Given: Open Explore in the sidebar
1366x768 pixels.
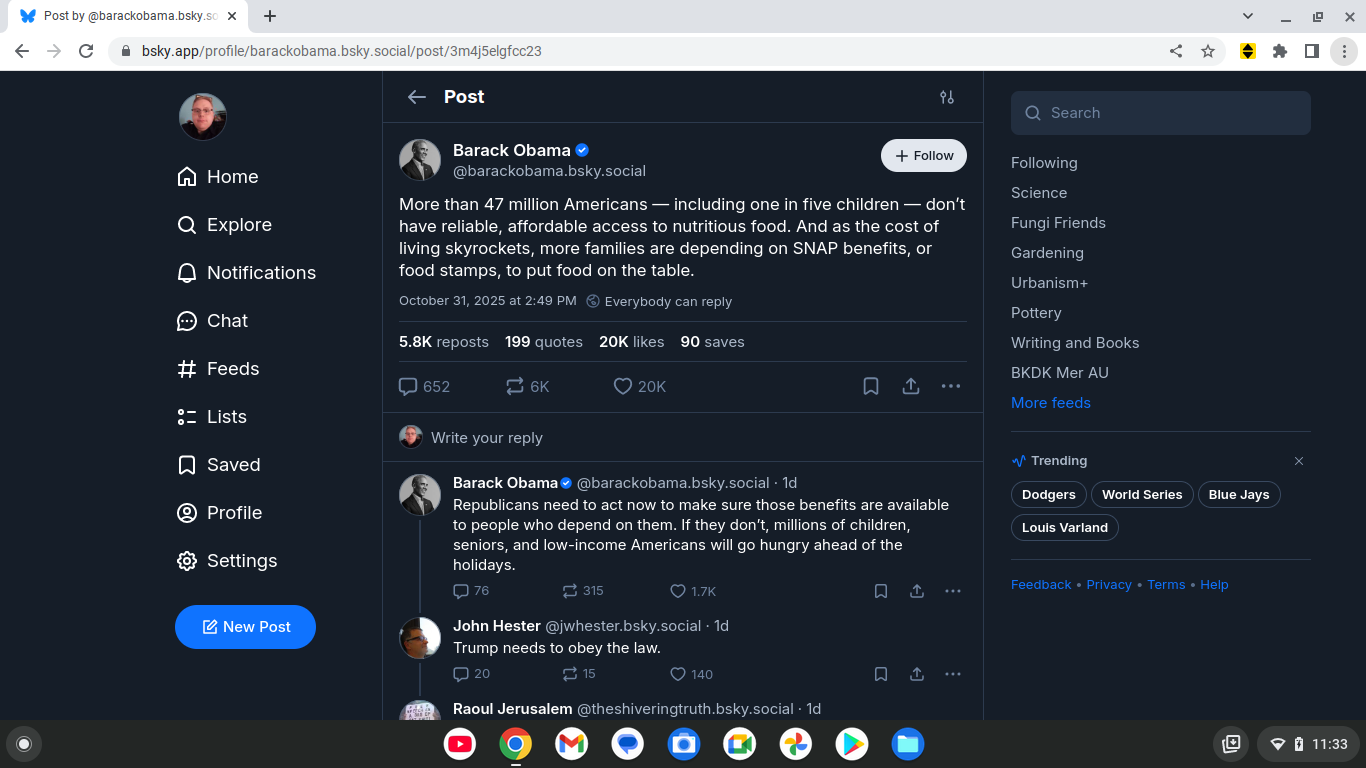Looking at the screenshot, I should click(x=224, y=225).
